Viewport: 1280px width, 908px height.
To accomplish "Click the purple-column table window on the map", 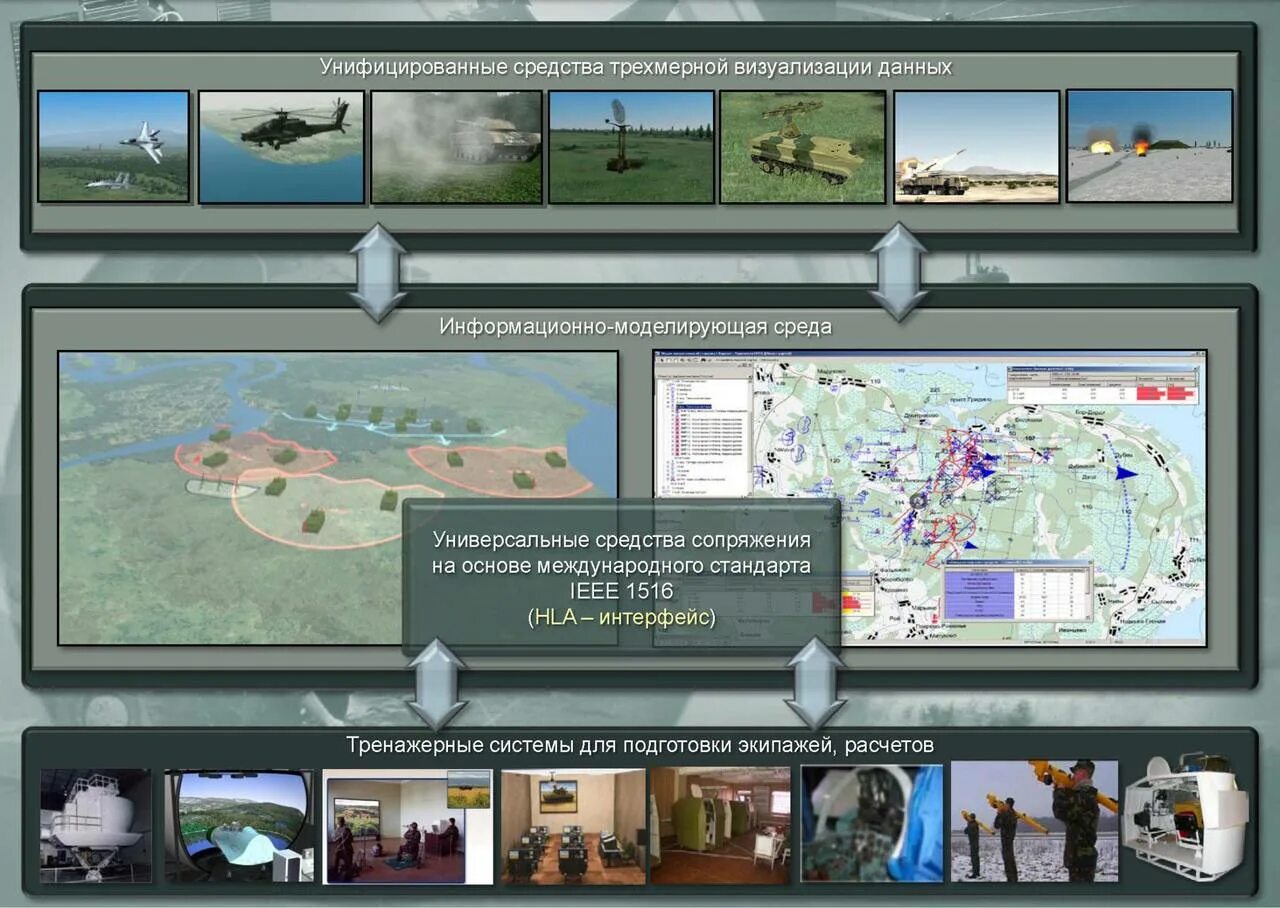I will [1017, 591].
